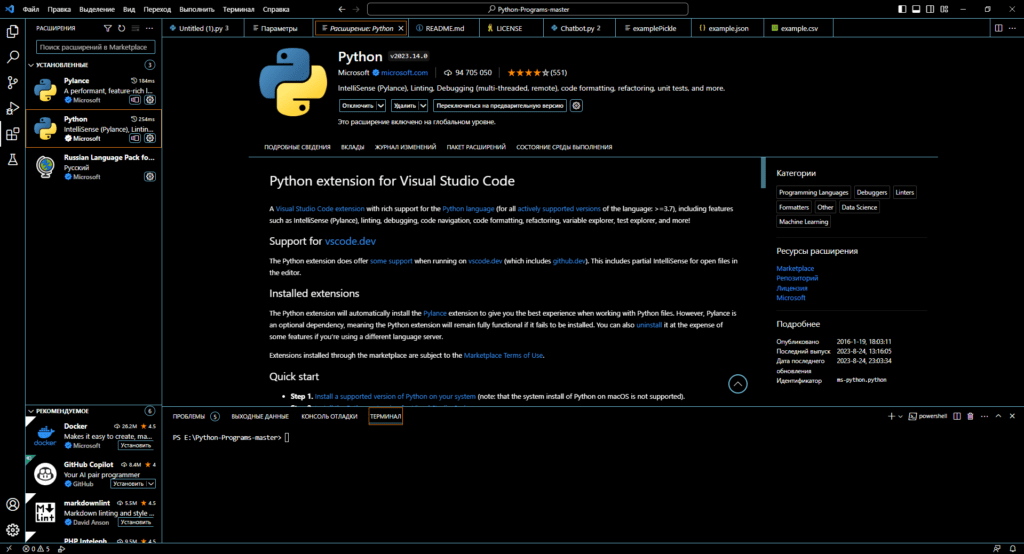Click the filter extensions funnel icon
The height and width of the screenshot is (554, 1024).
click(x=108, y=29)
